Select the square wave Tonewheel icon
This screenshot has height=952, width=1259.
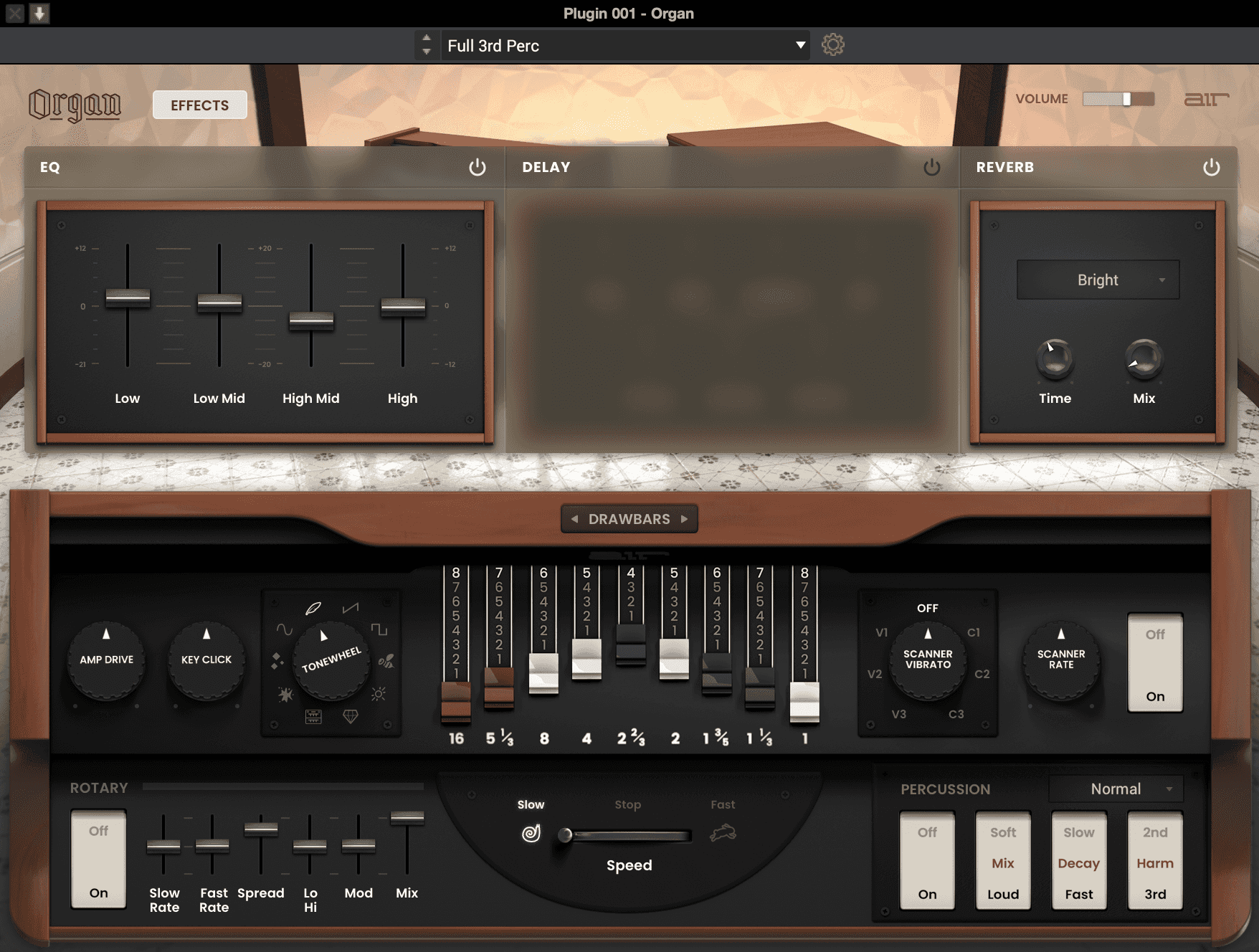(x=379, y=629)
